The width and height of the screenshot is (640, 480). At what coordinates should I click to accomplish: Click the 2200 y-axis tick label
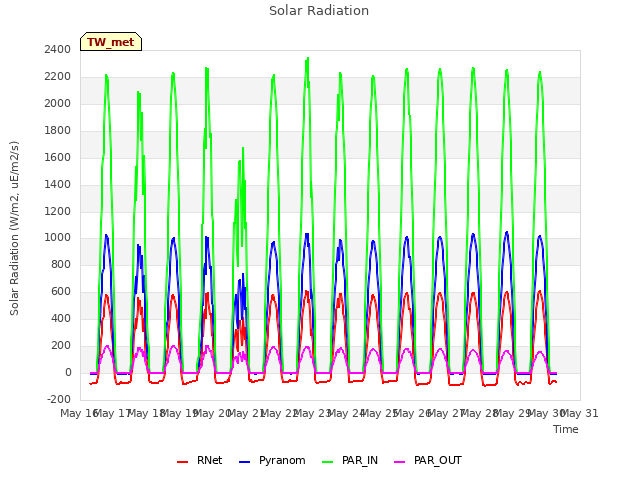pos(58,76)
